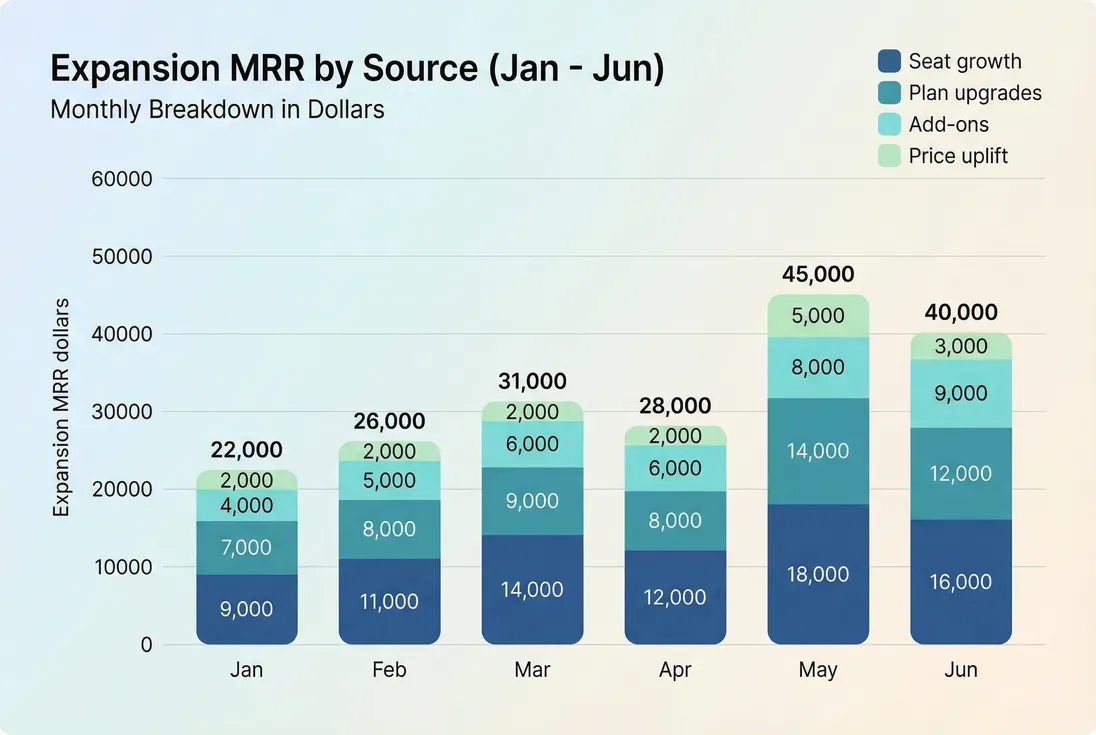1096x735 pixels.
Task: Select the Price uplift legend icon
Action: 888,156
